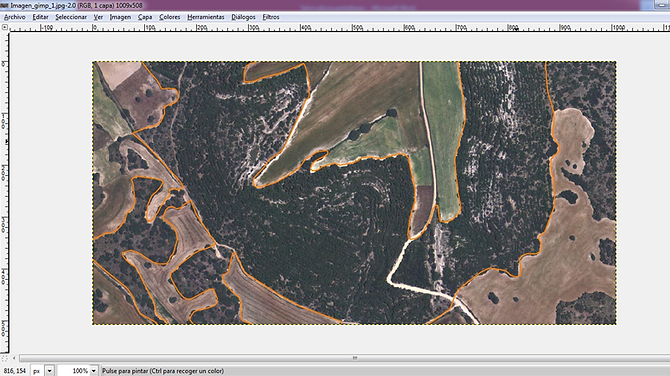The height and width of the screenshot is (376, 670).
Task: Open the px units dropdown
Action: [x=43, y=371]
